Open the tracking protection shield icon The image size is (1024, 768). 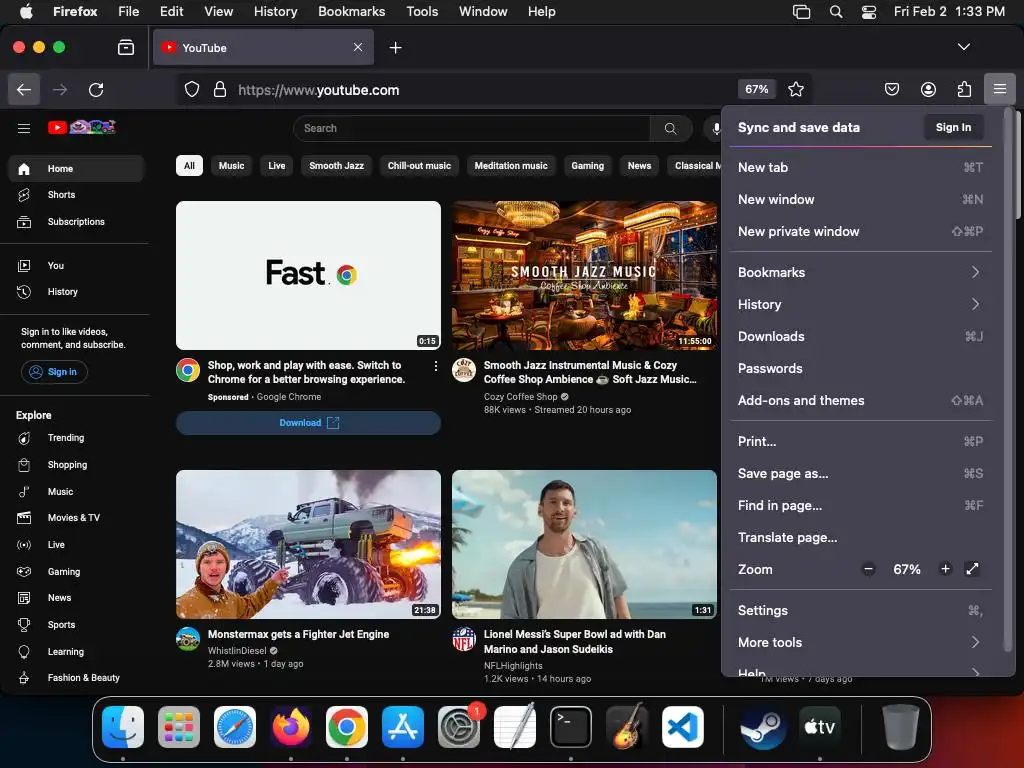(191, 89)
